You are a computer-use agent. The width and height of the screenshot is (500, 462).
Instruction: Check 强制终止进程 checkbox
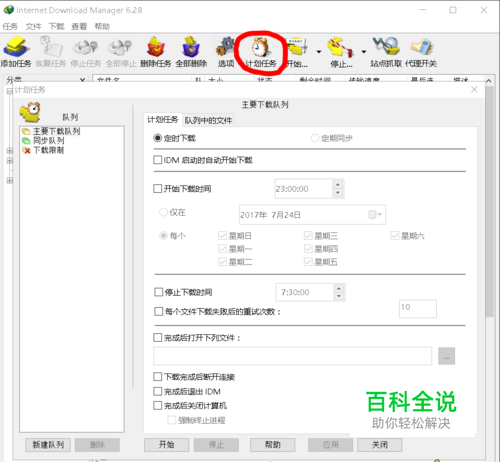click(172, 420)
